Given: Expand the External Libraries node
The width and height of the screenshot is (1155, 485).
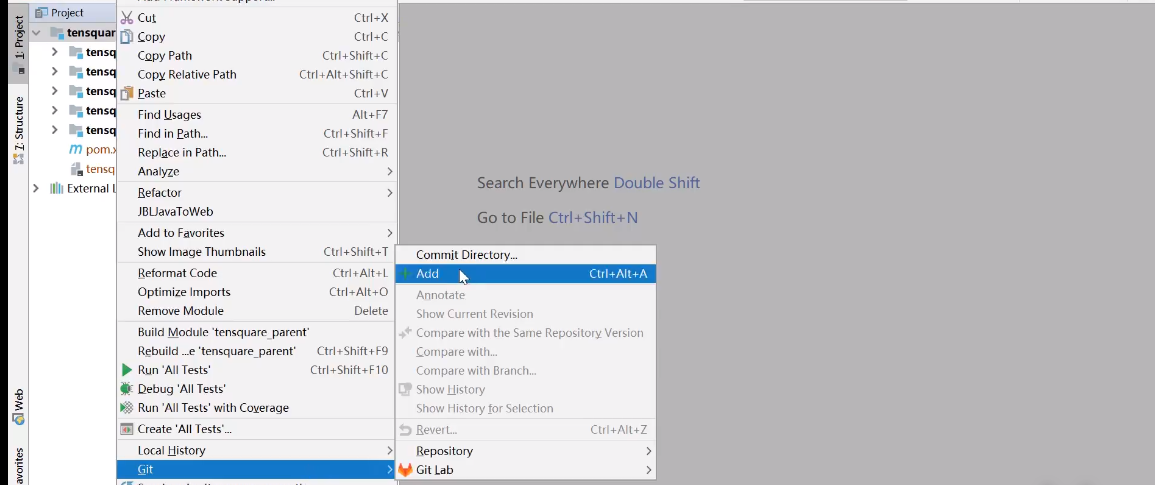Looking at the screenshot, I should click(35, 189).
